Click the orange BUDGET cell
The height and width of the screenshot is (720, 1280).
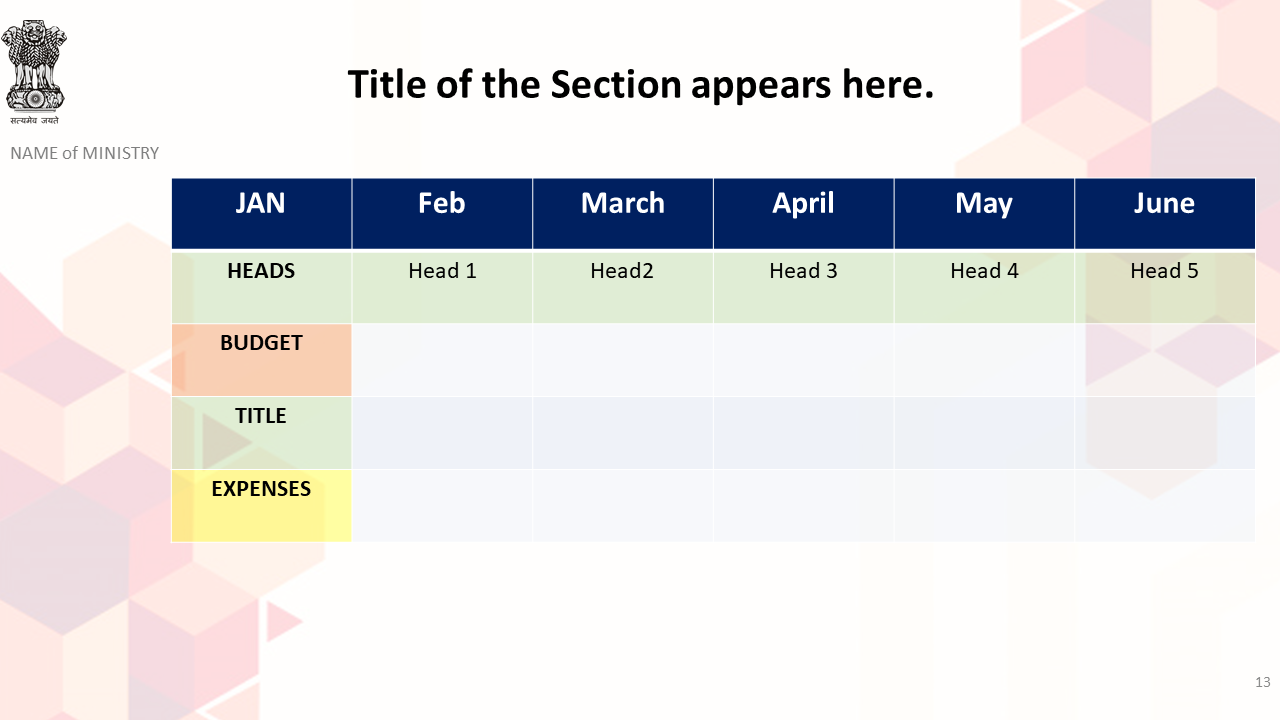click(x=261, y=360)
